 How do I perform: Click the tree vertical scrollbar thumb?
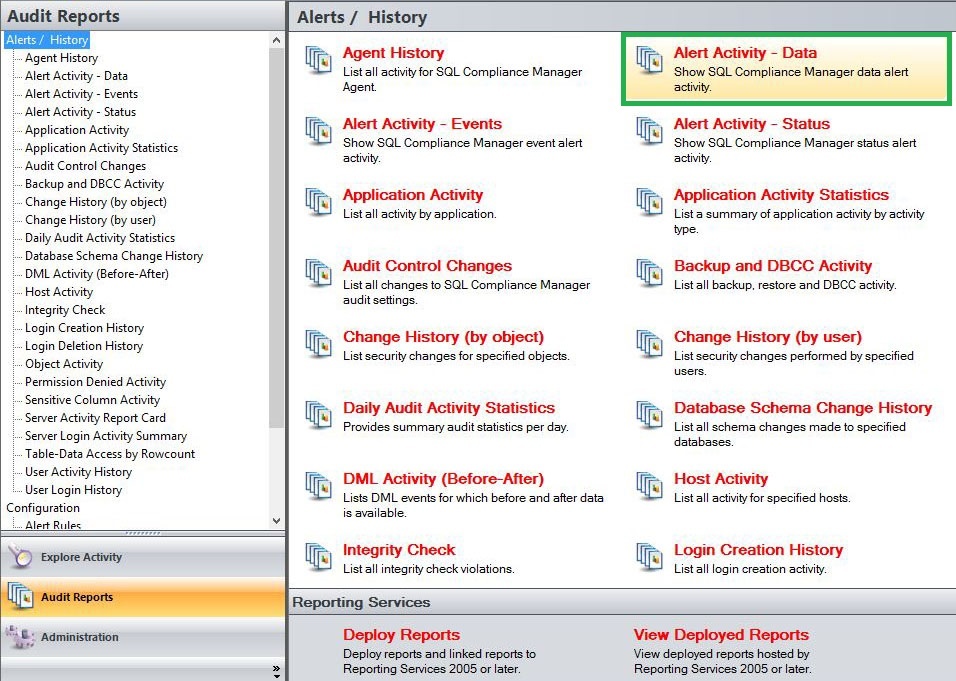pos(276,238)
